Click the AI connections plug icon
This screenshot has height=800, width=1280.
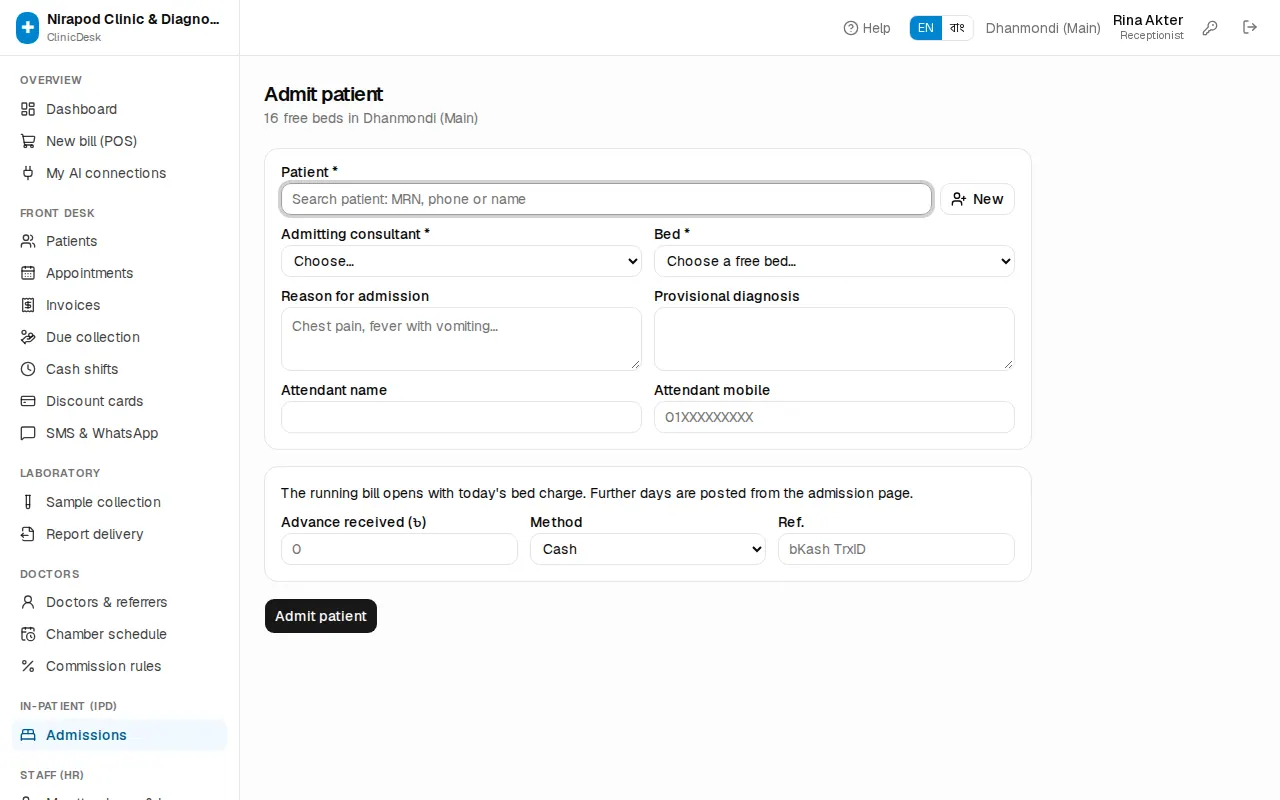click(x=28, y=173)
